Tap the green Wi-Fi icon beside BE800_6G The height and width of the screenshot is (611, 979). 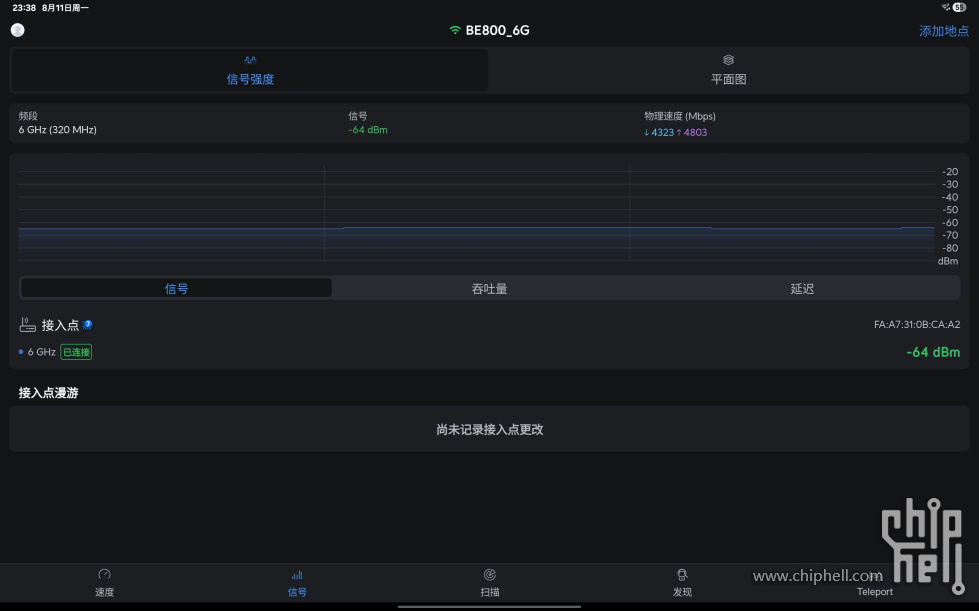point(455,30)
